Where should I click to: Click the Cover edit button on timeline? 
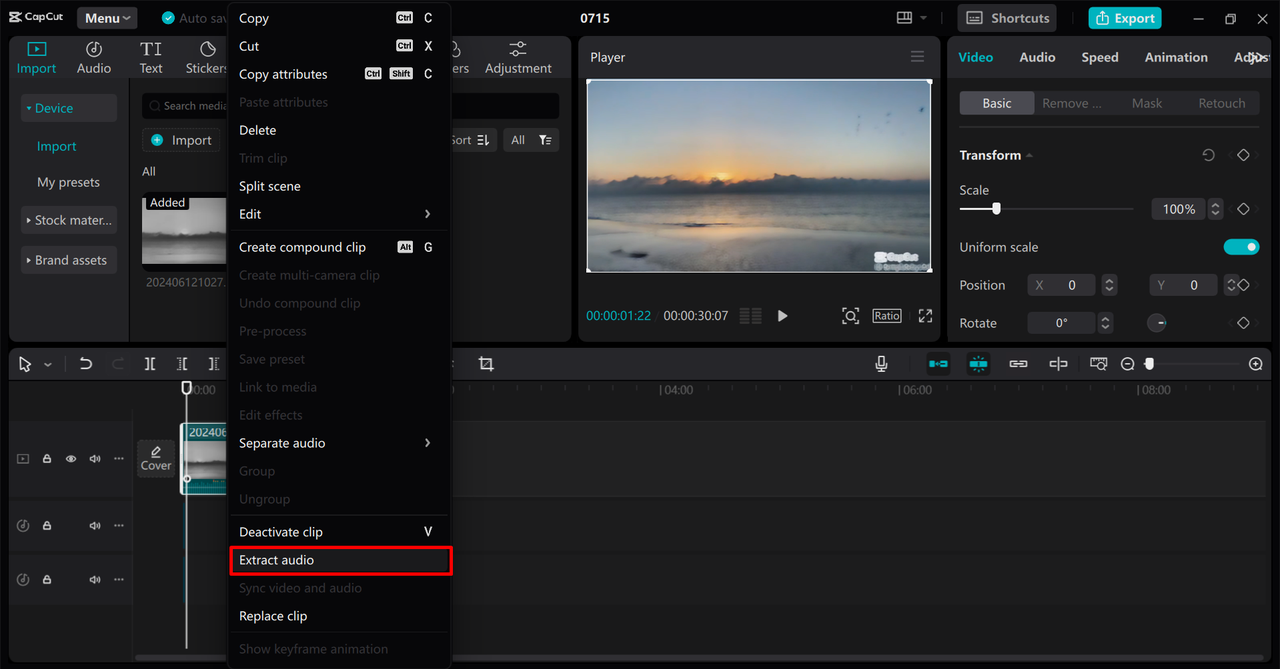[156, 458]
